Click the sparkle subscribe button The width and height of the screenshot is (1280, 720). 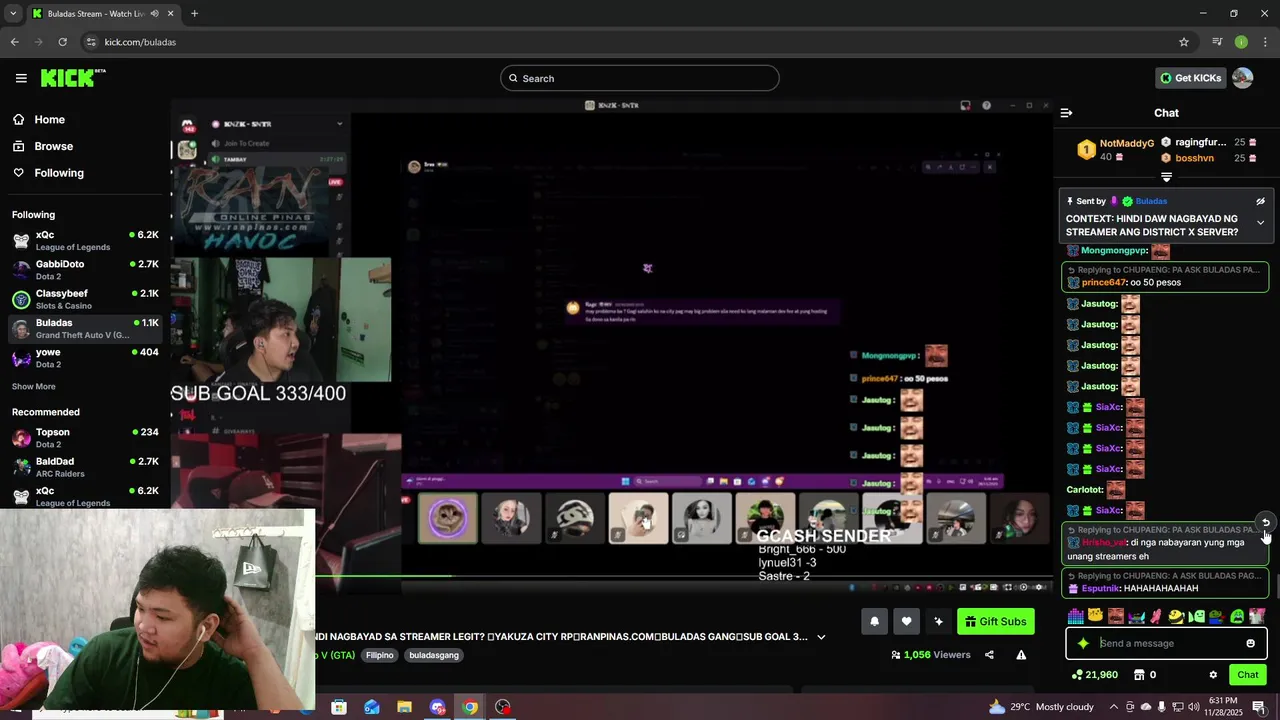938,621
